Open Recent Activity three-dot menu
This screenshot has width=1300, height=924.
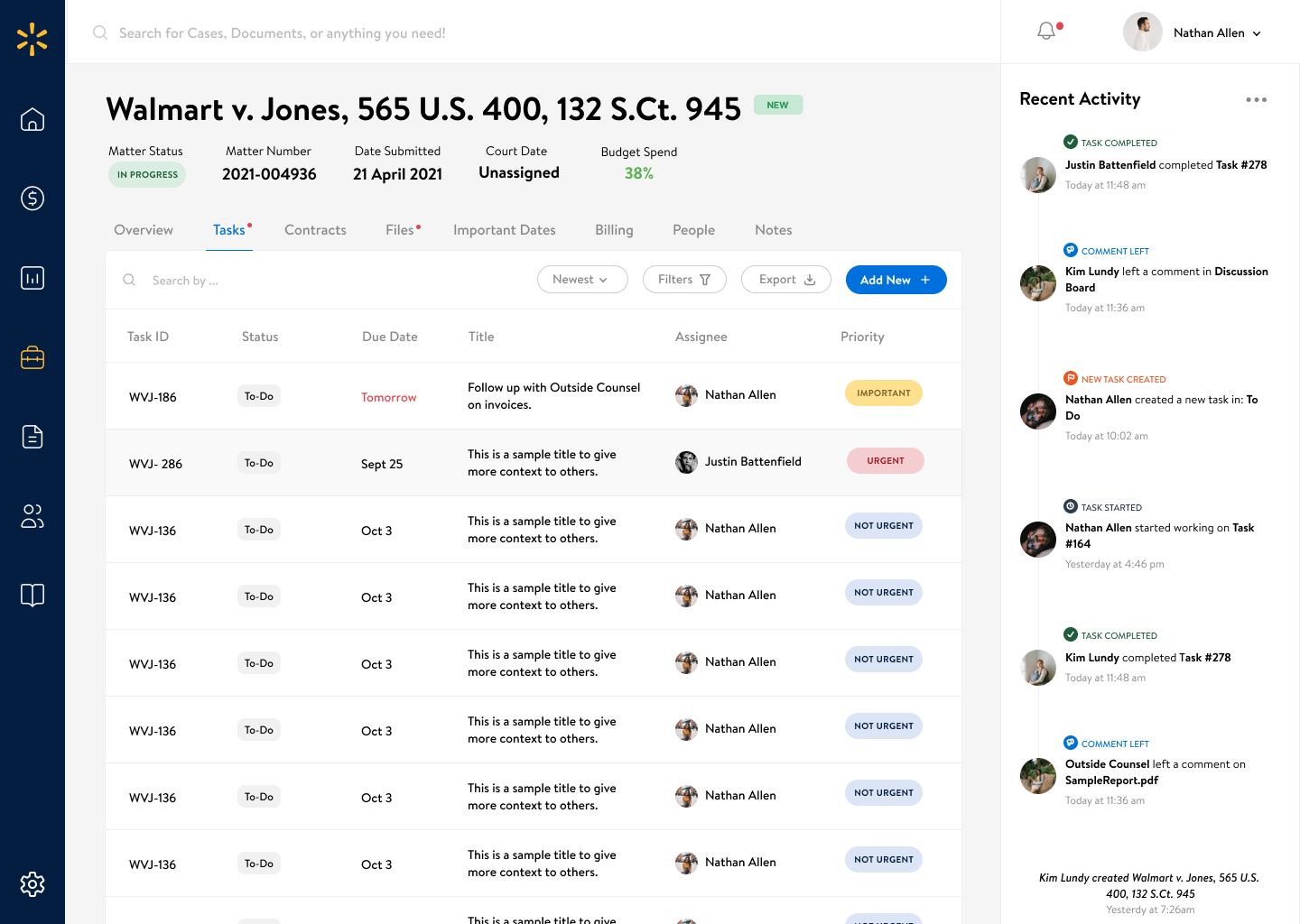coord(1256,99)
